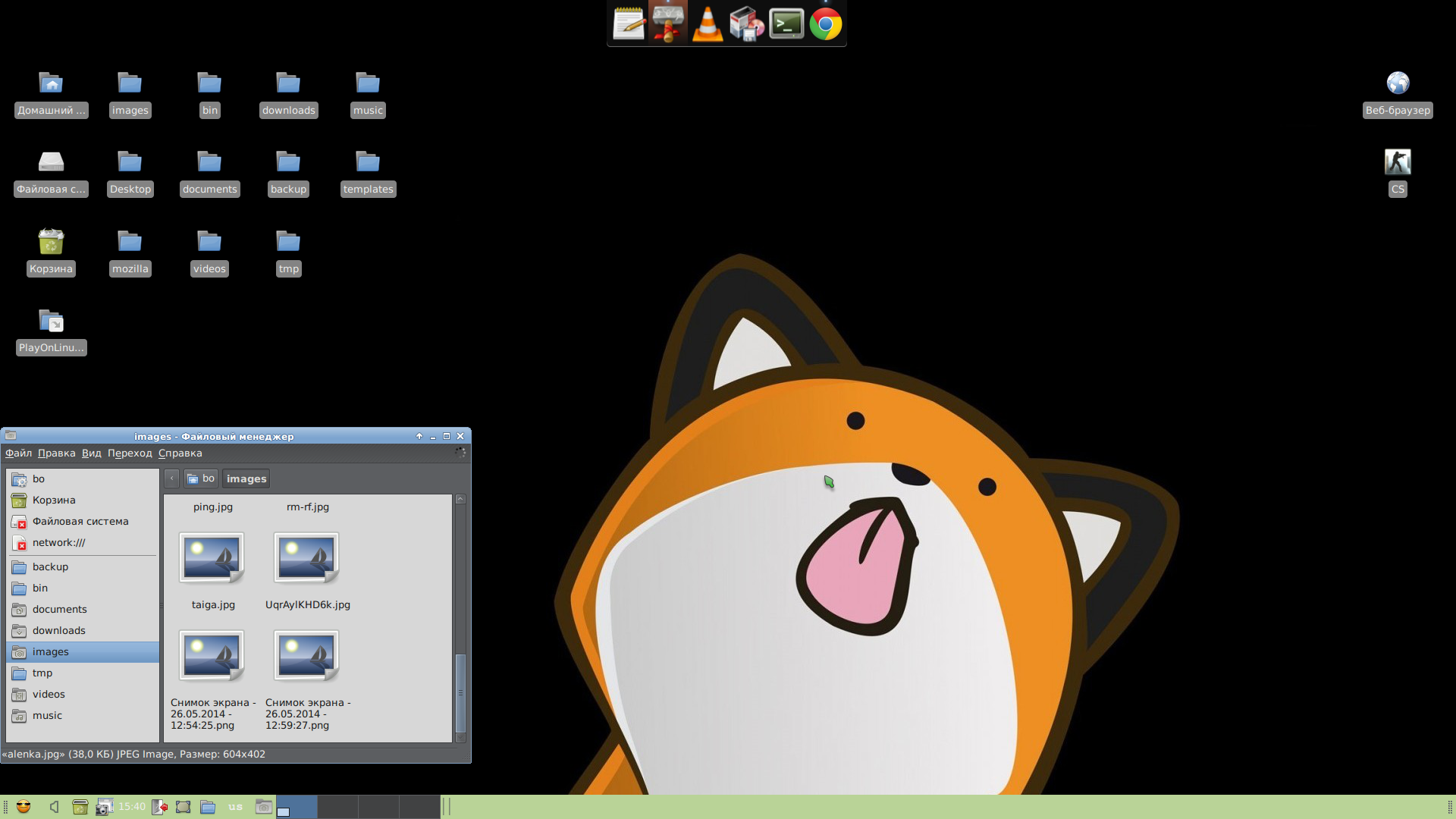This screenshot has width=1456, height=819.
Task: Select the UqrAyIKHD6k.jpg thumbnail
Action: point(306,557)
